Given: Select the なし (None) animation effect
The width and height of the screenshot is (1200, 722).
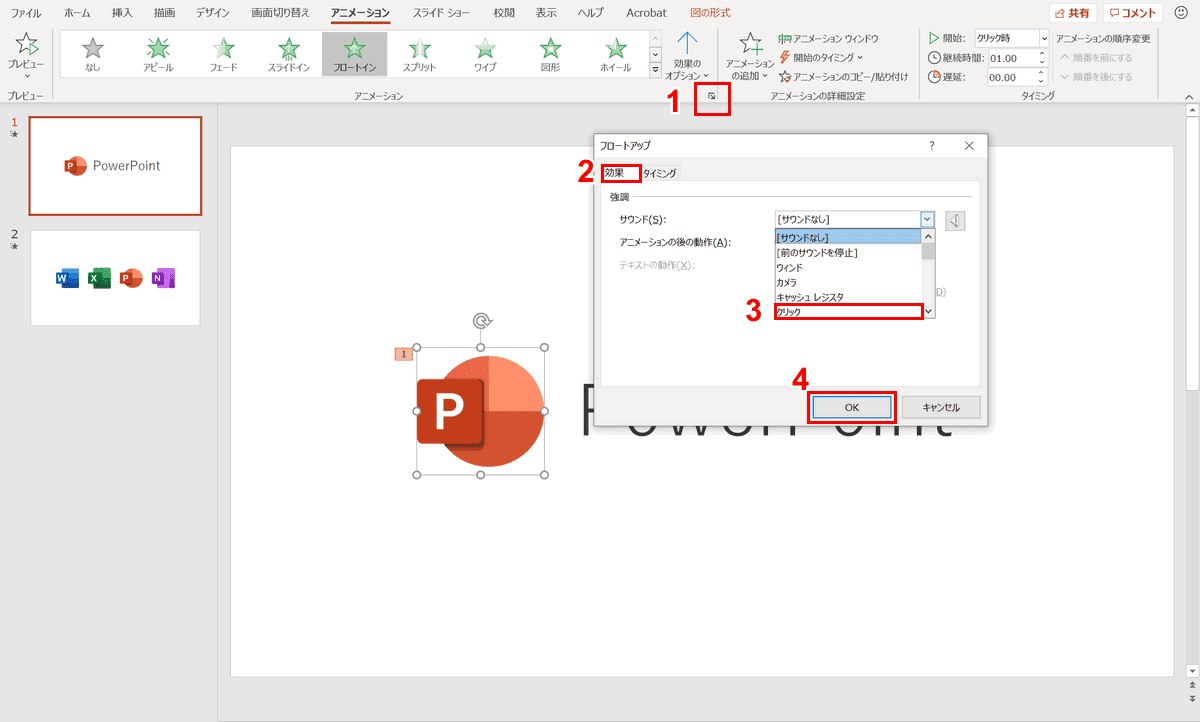Looking at the screenshot, I should [x=93, y=54].
